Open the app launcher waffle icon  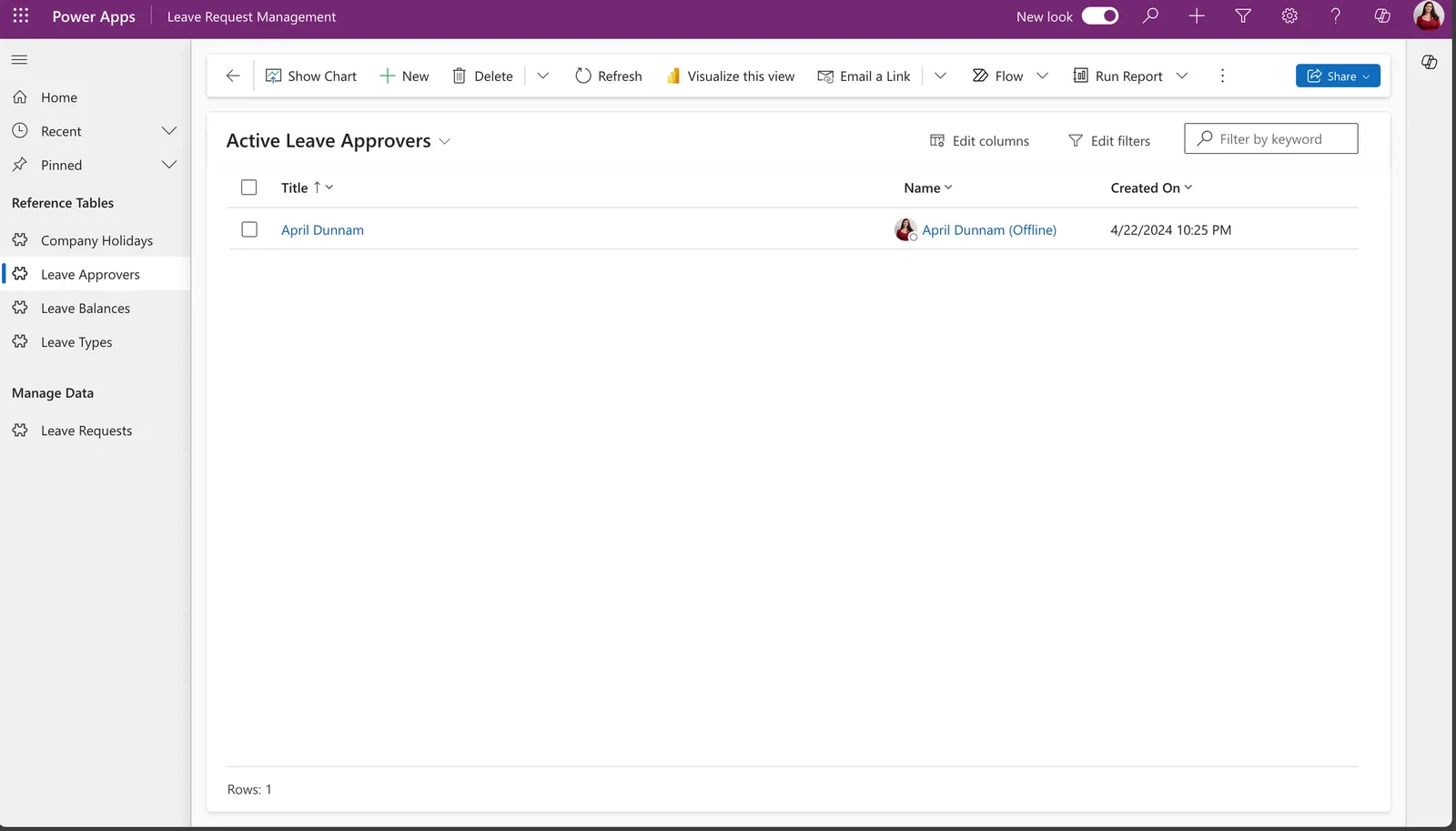(21, 16)
